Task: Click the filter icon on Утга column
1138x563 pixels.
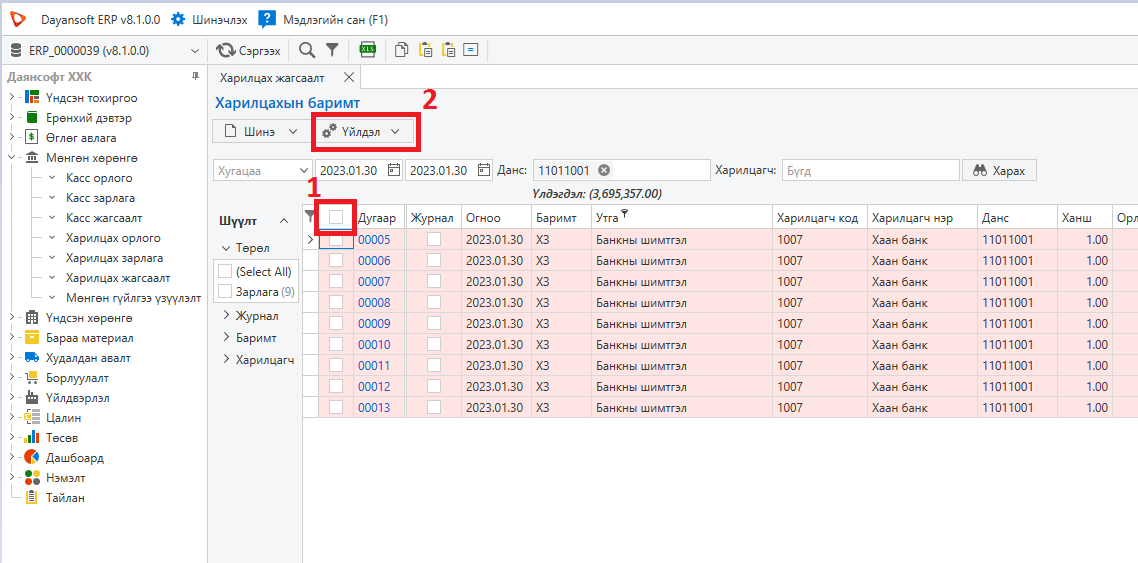Action: coord(623,213)
